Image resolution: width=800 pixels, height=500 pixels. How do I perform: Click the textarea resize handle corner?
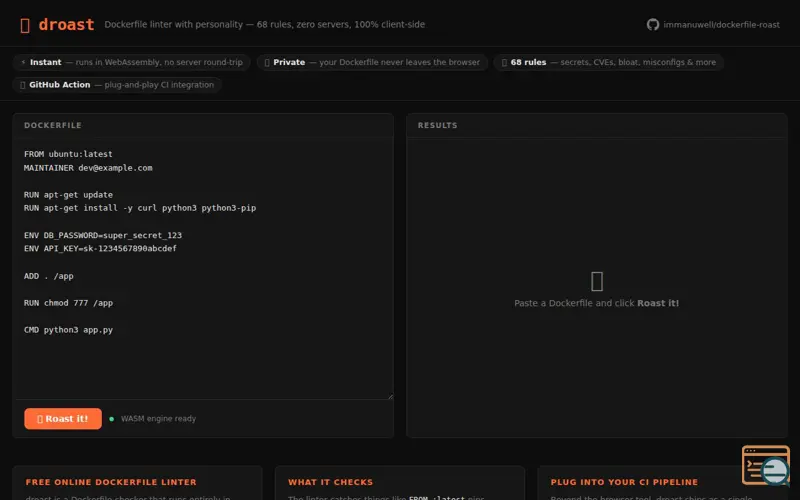390,396
